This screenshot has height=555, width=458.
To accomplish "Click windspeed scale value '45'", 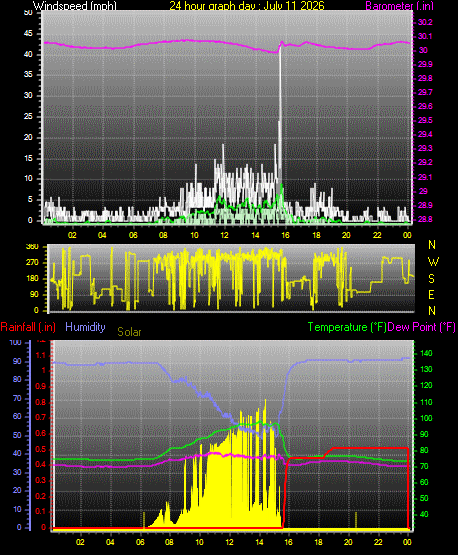I will (28, 33).
